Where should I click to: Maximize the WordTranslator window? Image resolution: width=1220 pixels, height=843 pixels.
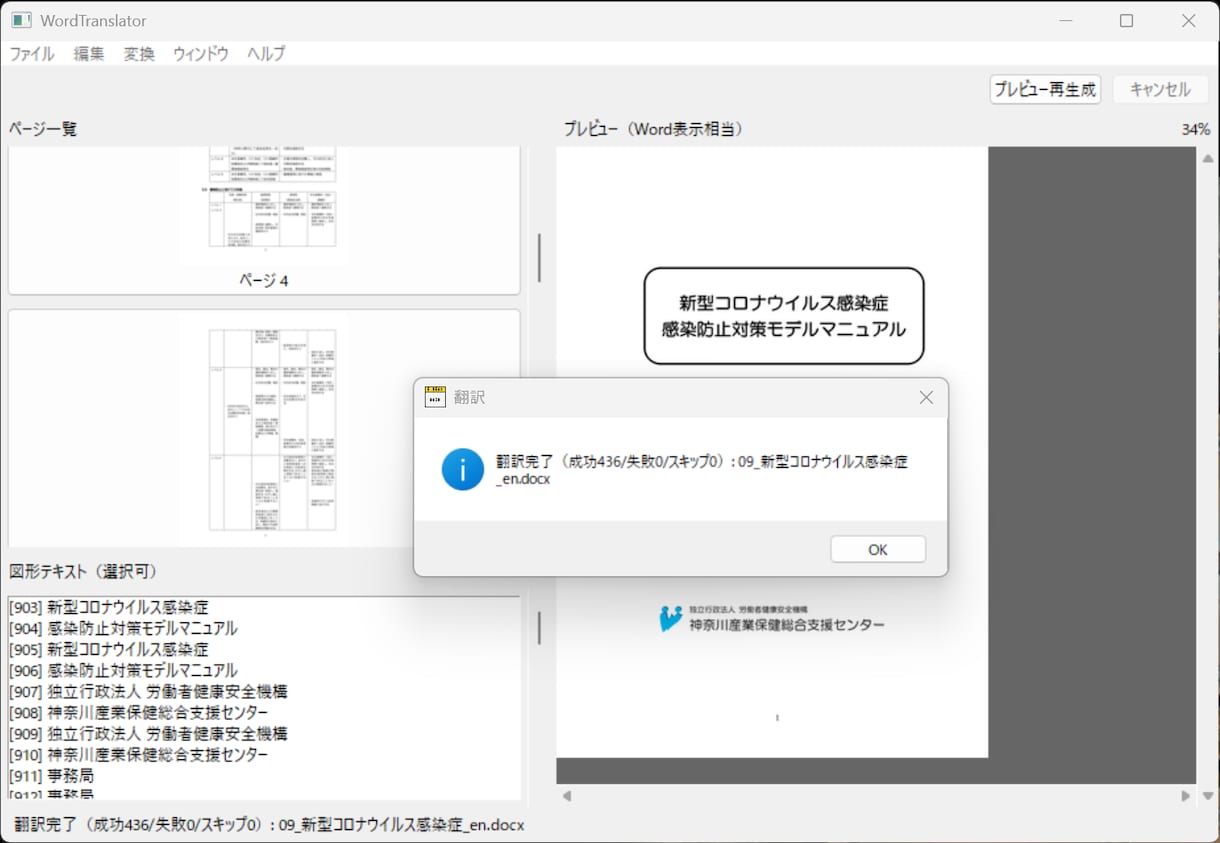pos(1126,20)
